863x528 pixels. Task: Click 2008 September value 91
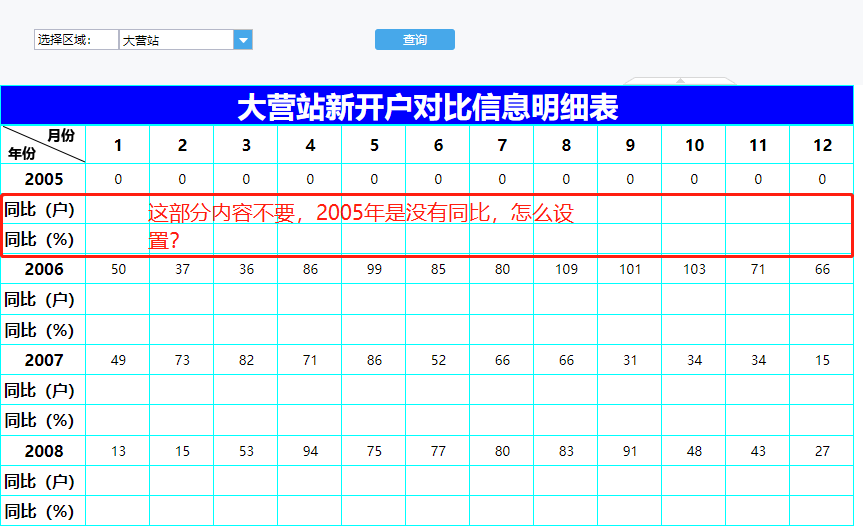pyautogui.click(x=630, y=451)
